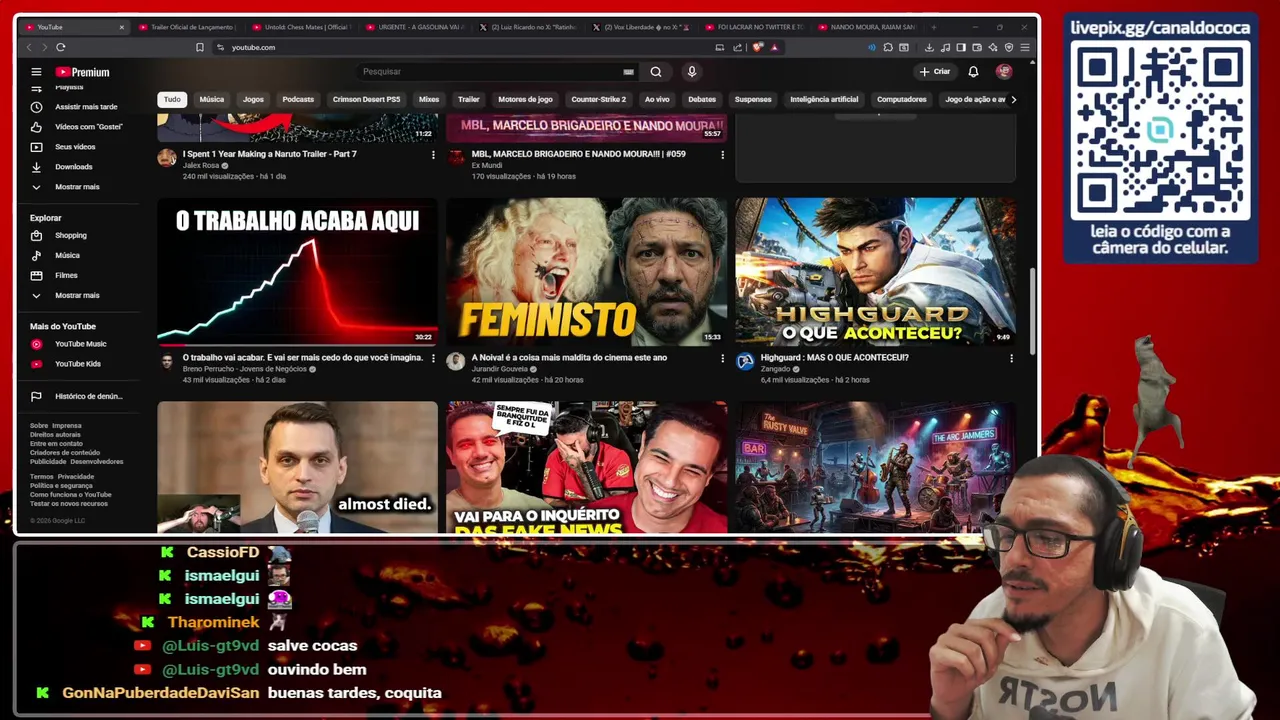
Task: Click share page icon in address bar
Action: (x=737, y=47)
